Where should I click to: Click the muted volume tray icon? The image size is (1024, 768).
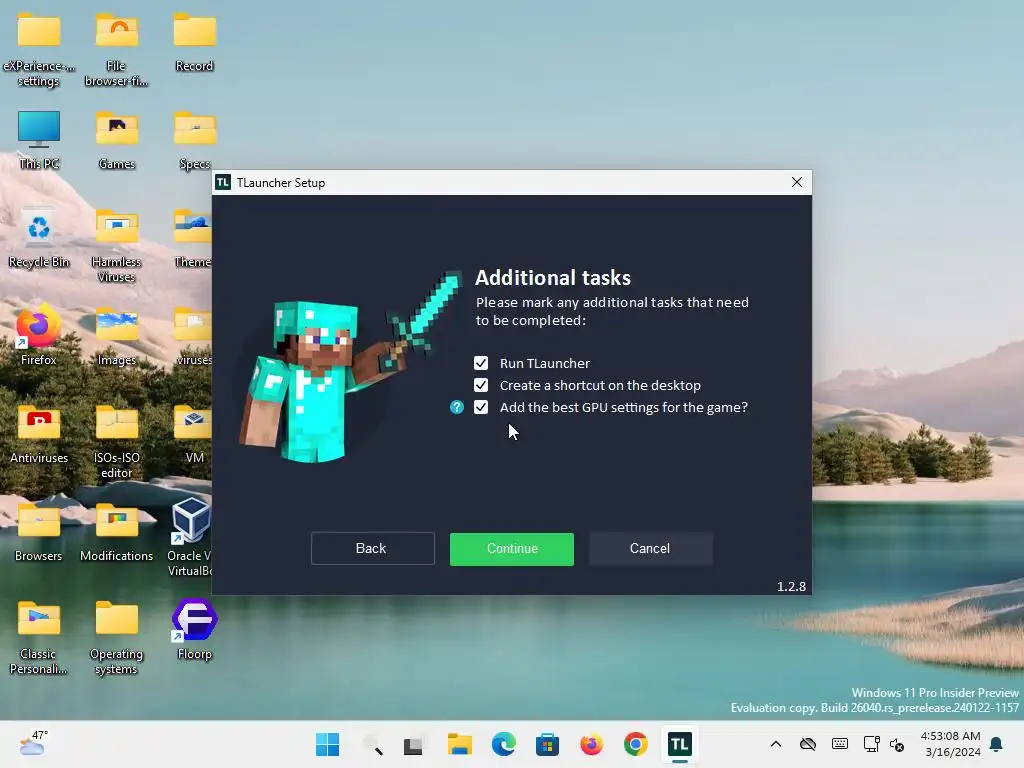pyautogui.click(x=898, y=744)
